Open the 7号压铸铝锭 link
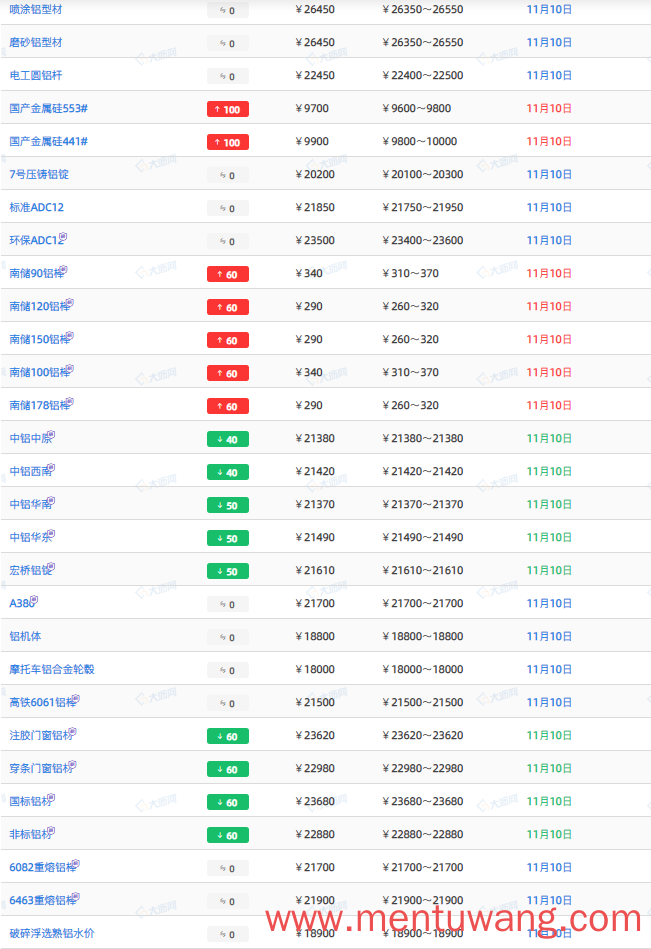 pyautogui.click(x=39, y=174)
